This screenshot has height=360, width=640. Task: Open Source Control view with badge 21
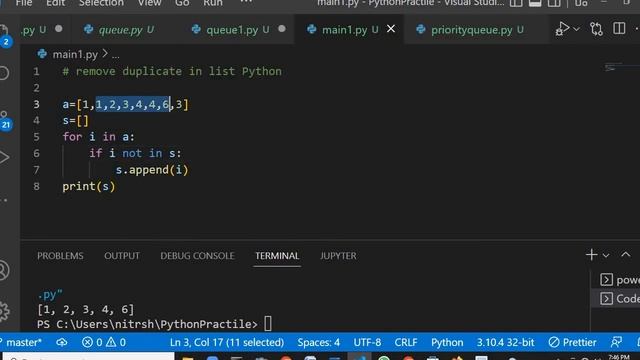5,120
